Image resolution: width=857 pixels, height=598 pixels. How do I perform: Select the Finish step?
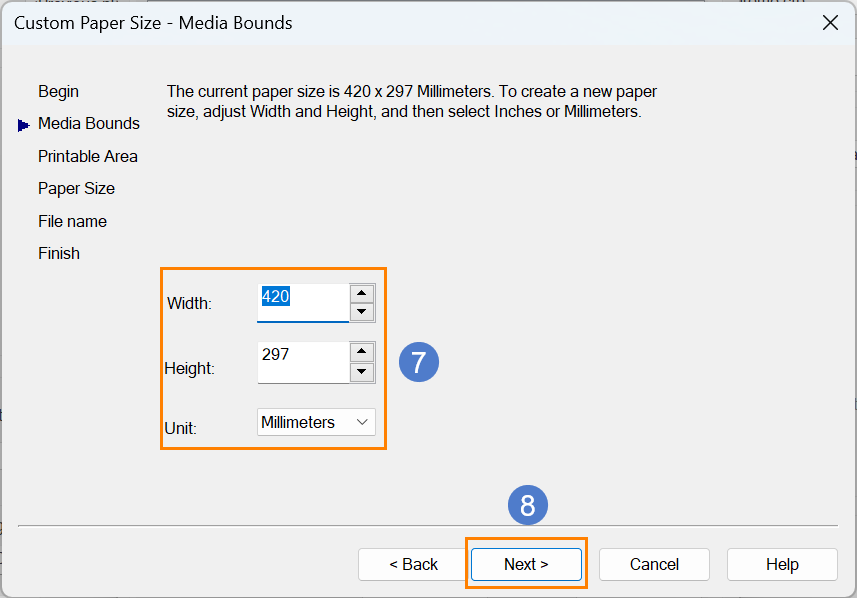click(x=58, y=254)
